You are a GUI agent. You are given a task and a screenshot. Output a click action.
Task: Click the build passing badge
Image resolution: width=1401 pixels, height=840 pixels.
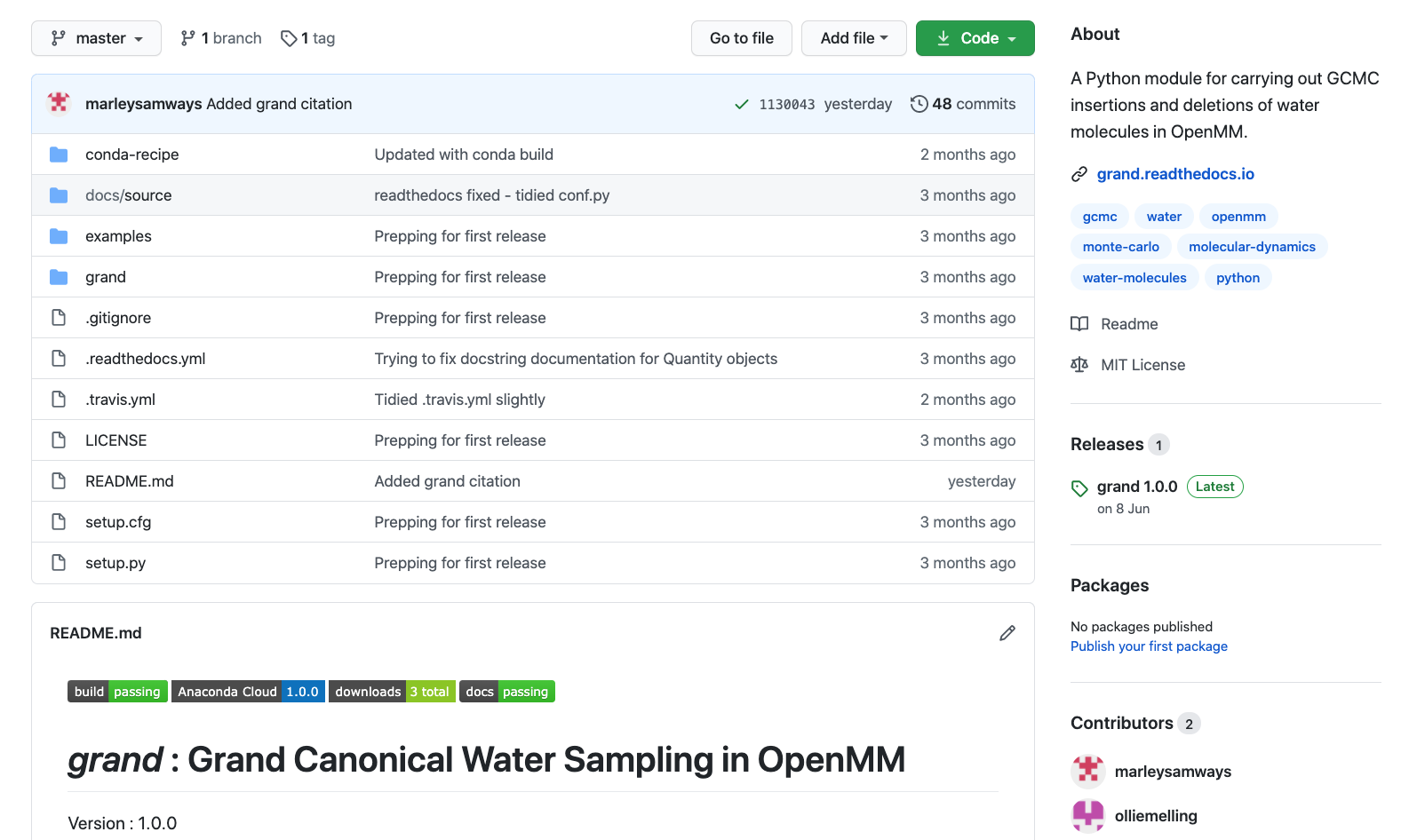coord(117,692)
